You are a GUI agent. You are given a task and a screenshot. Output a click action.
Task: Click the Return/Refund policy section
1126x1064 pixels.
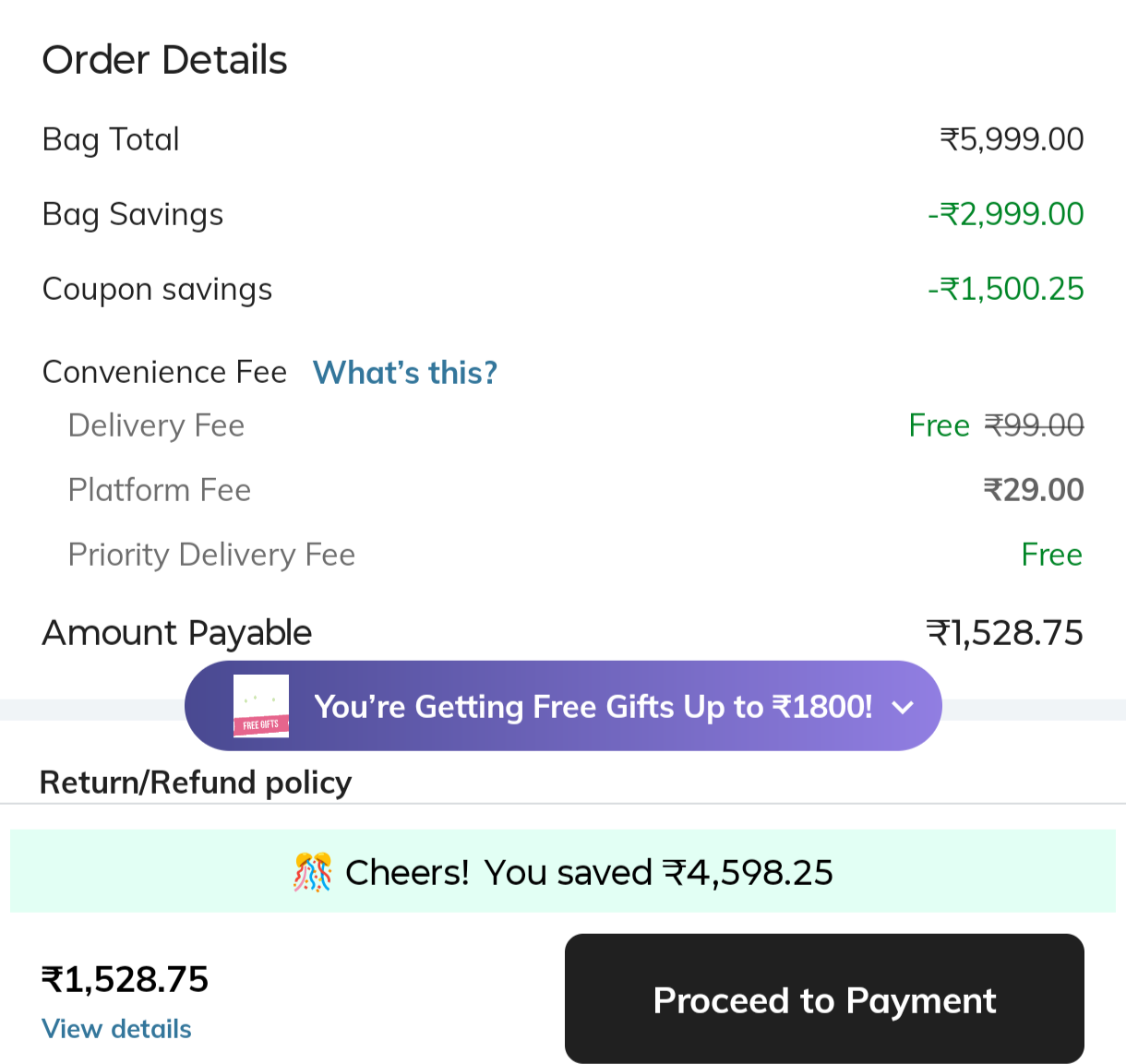(195, 782)
